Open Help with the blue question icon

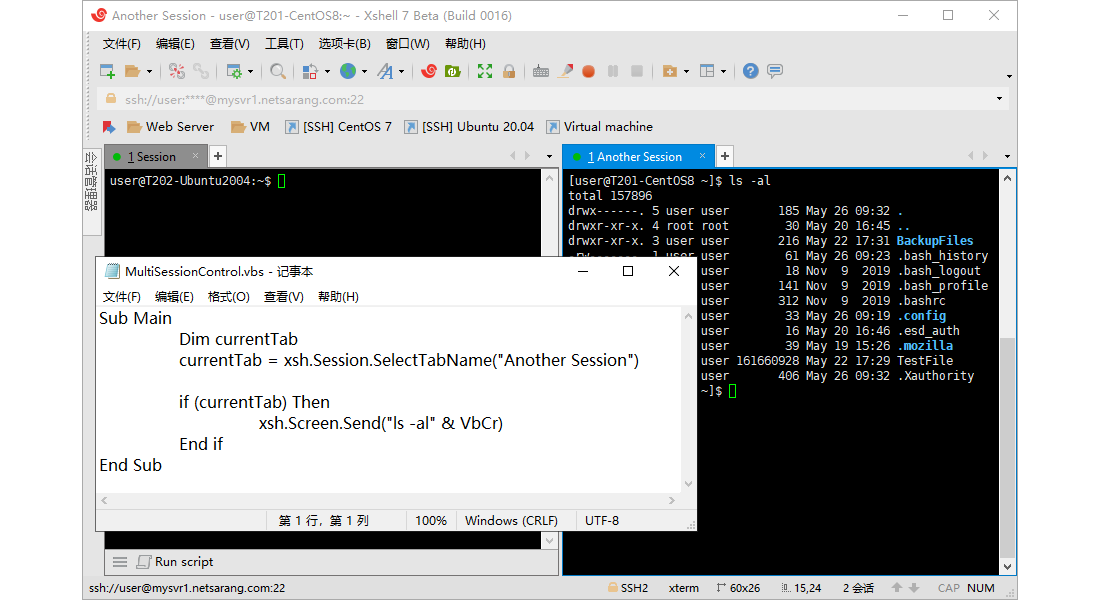[751, 71]
